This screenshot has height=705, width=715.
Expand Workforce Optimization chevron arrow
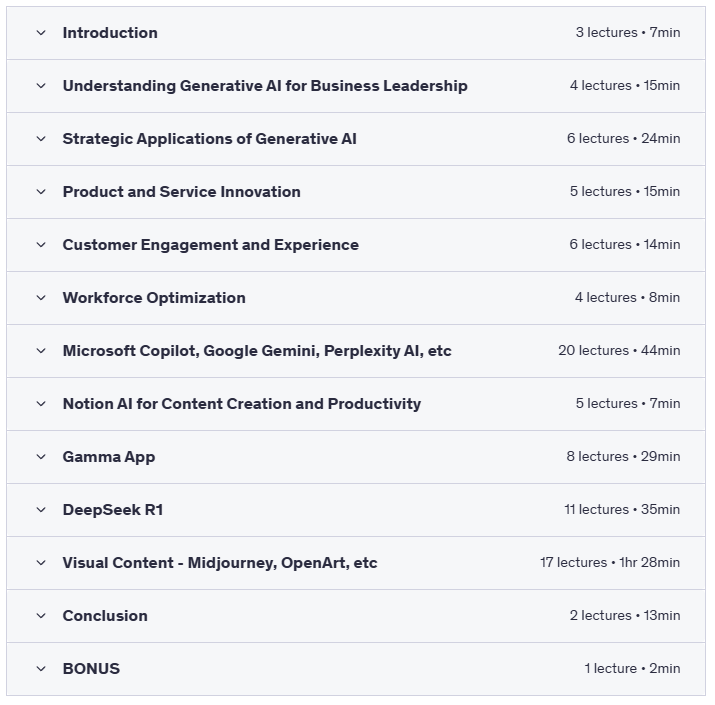pyautogui.click(x=41, y=298)
